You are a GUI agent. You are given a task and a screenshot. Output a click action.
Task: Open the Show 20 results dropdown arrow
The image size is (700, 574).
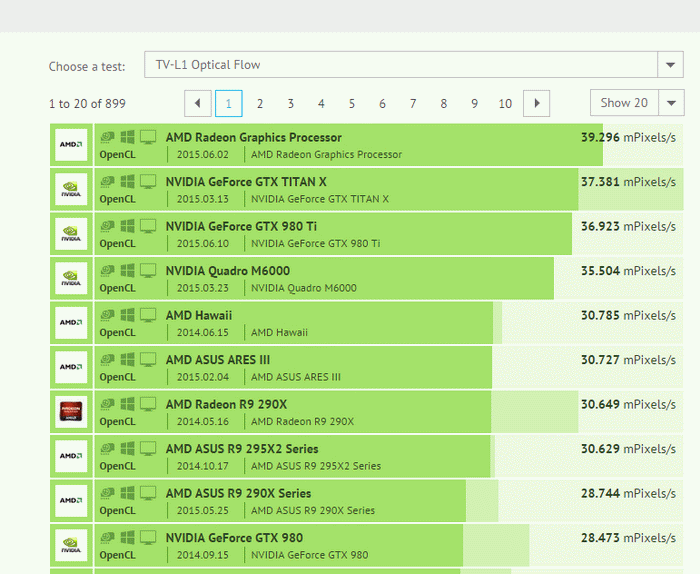click(x=671, y=103)
